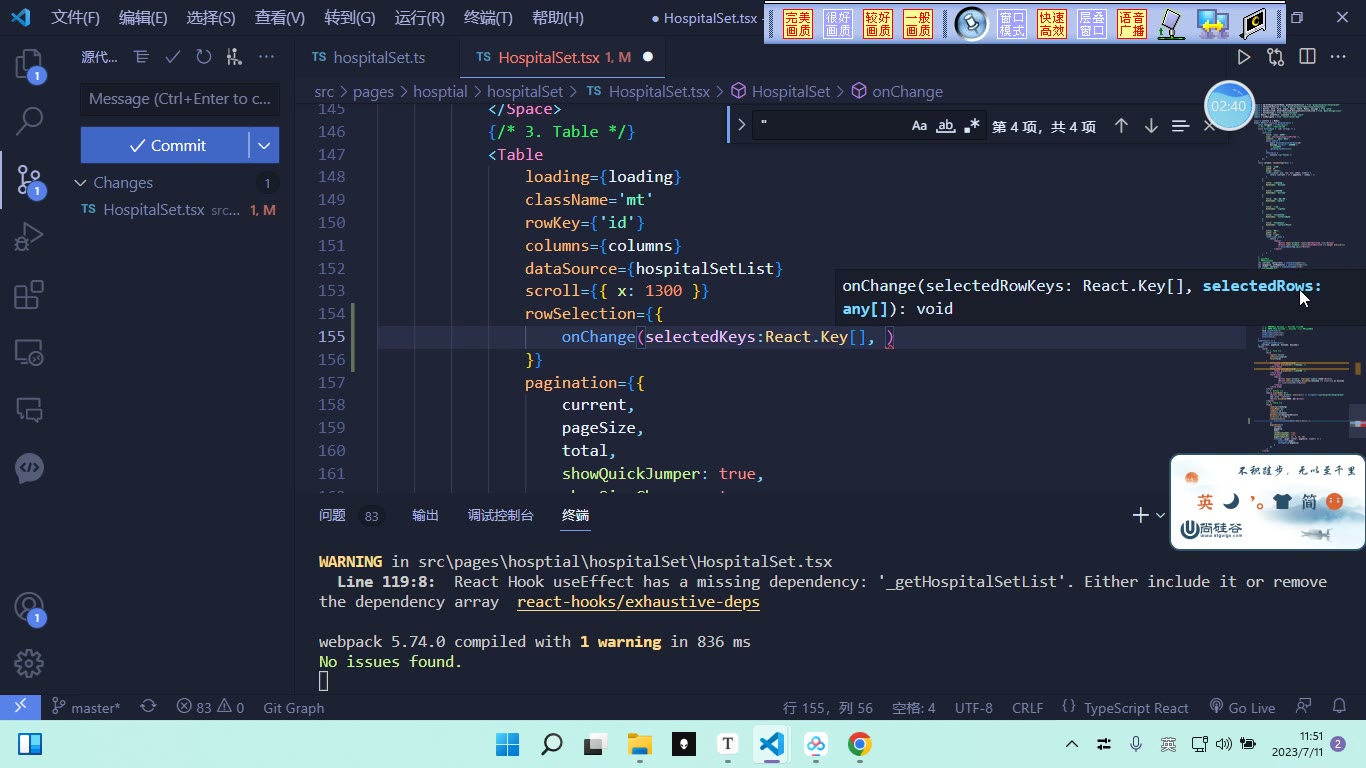Open the 终端(T) menu
The width and height of the screenshot is (1366, 768).
[489, 17]
